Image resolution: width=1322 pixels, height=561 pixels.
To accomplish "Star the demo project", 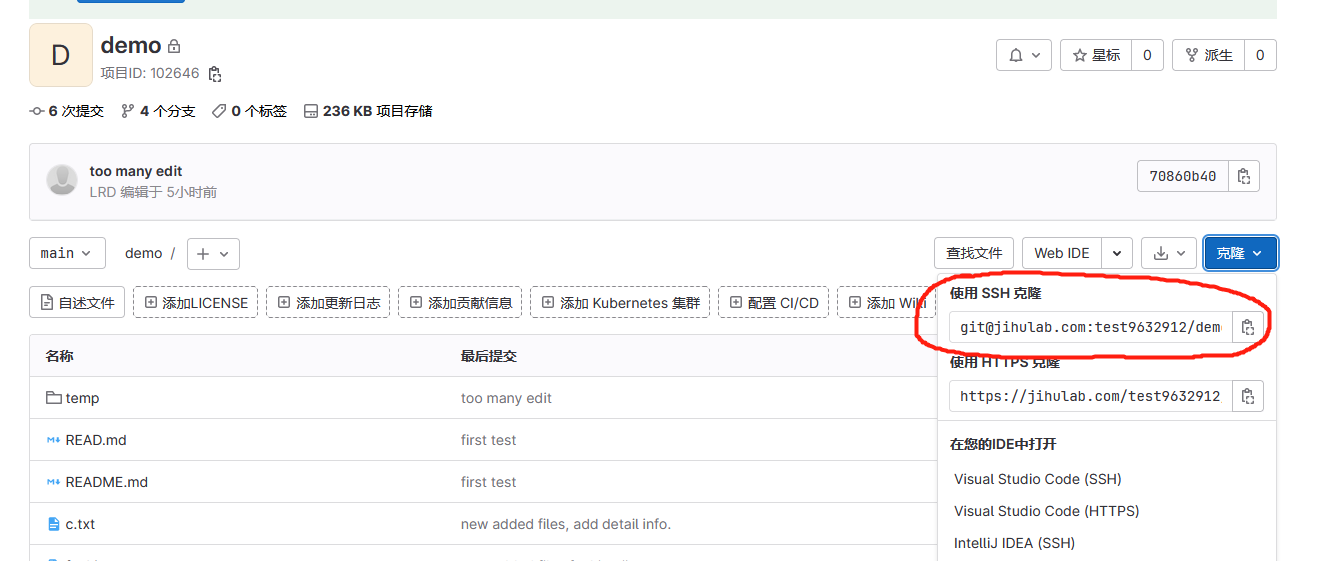I will click(x=1096, y=56).
